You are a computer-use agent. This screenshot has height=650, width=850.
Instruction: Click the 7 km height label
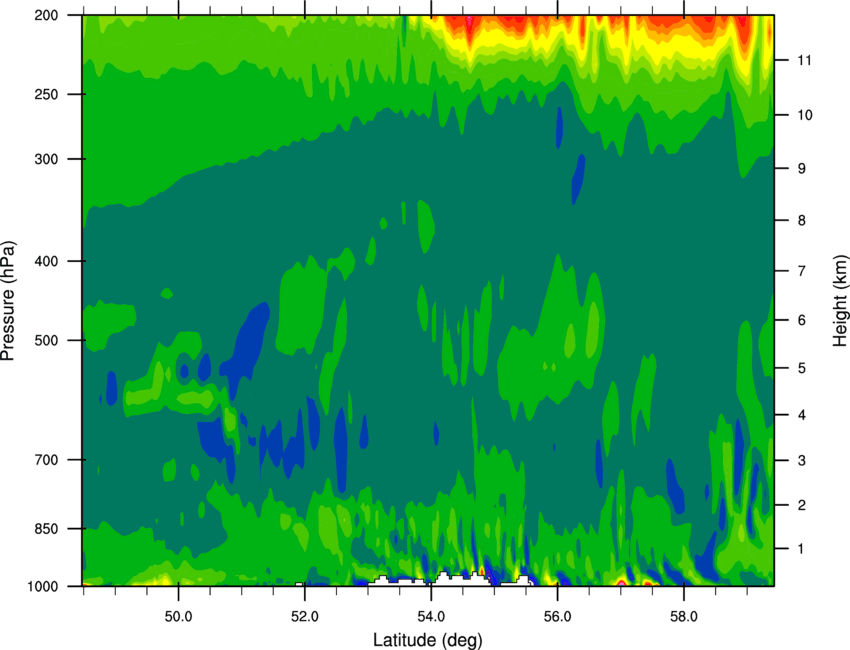pos(801,271)
